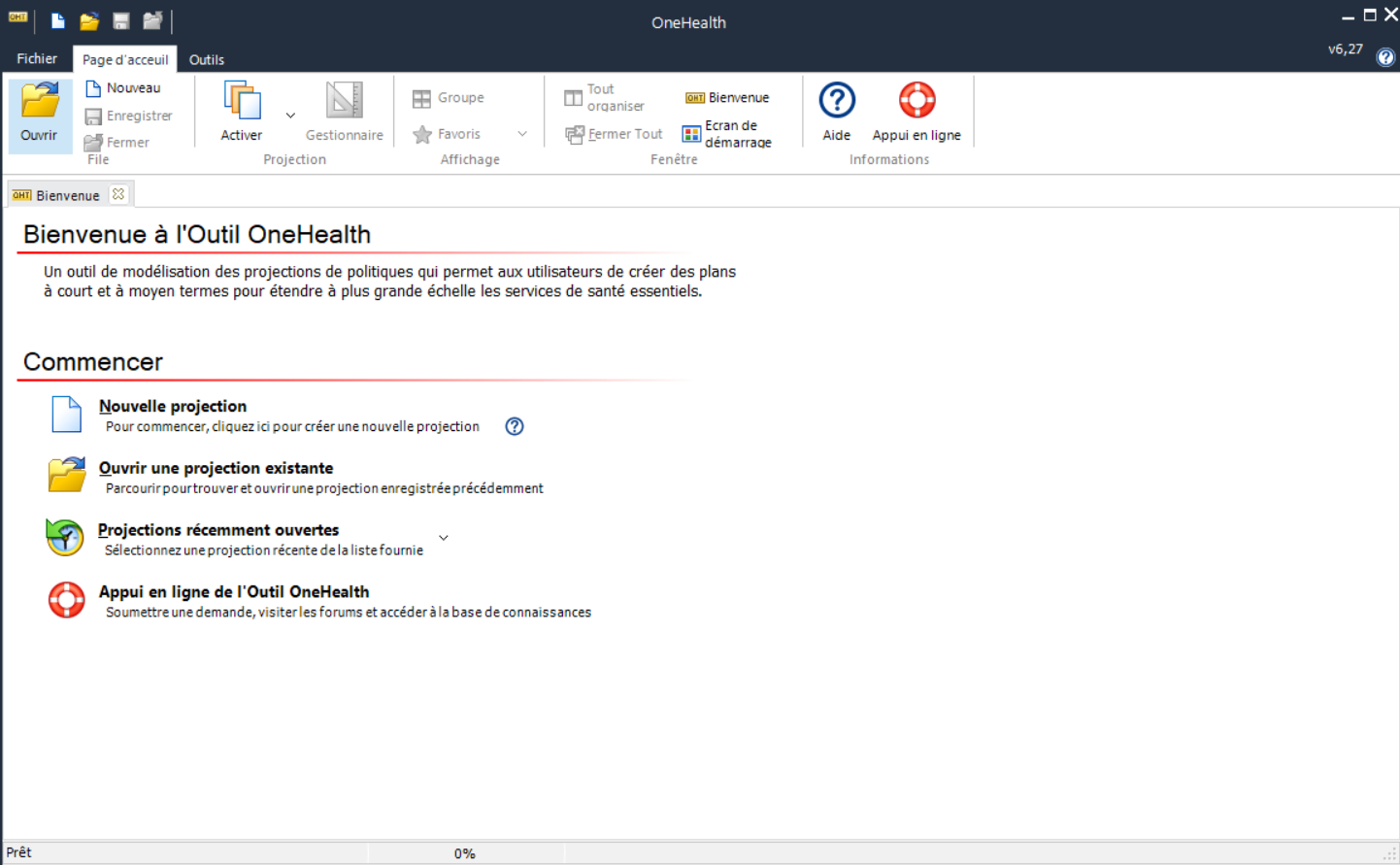Click the Nouvelle projection link
The width and height of the screenshot is (1400, 865).
173,406
